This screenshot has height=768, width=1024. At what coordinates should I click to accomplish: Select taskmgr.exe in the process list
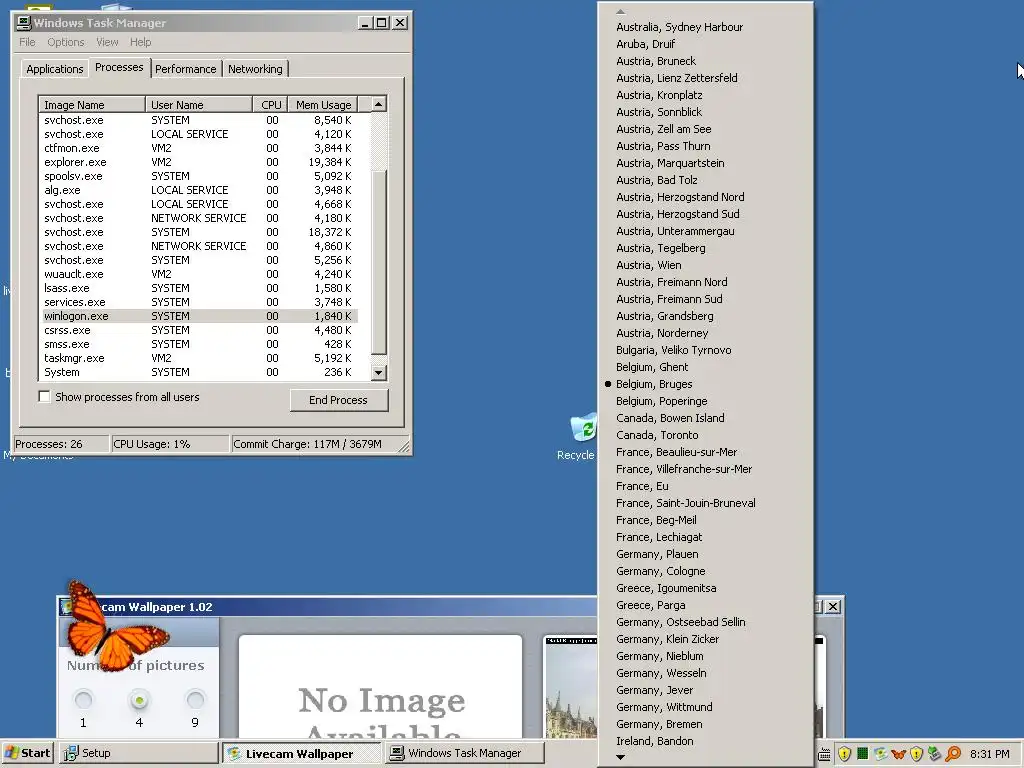click(x=198, y=358)
